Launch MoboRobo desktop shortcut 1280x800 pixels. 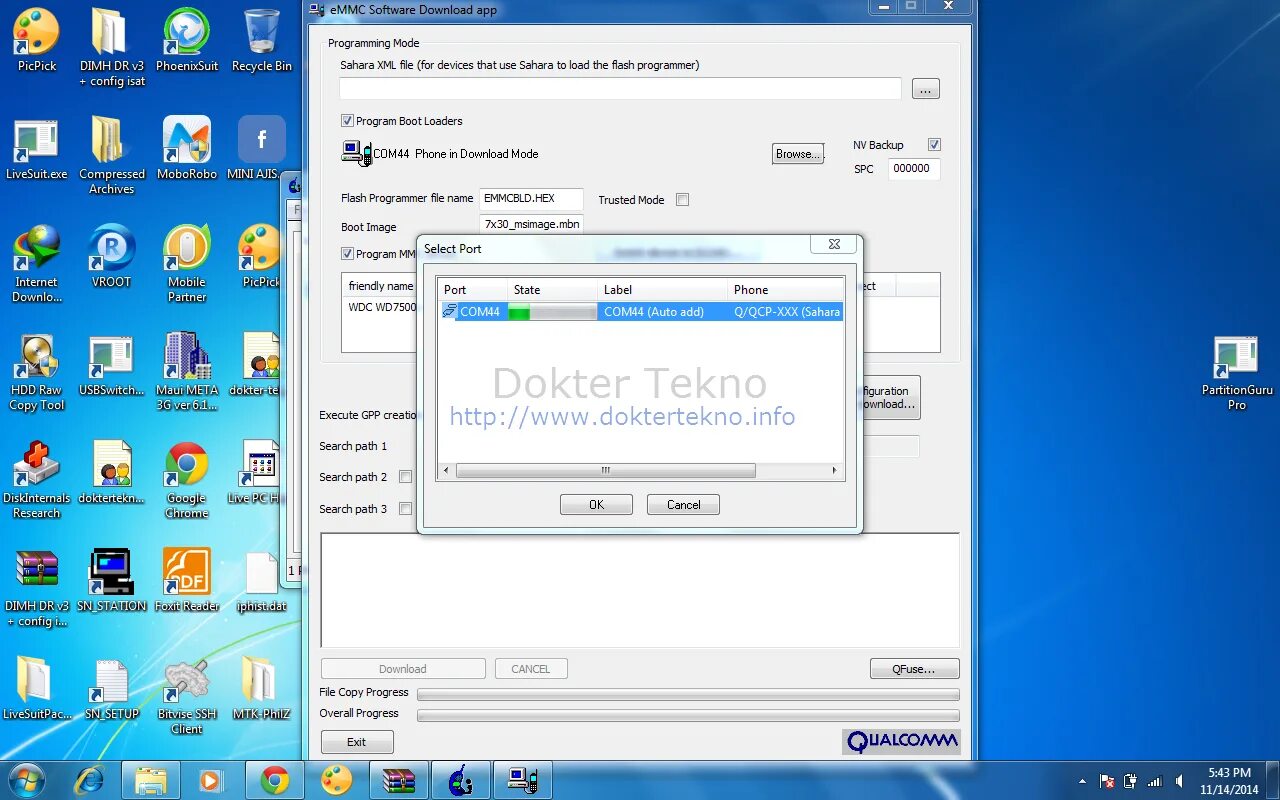pyautogui.click(x=187, y=148)
